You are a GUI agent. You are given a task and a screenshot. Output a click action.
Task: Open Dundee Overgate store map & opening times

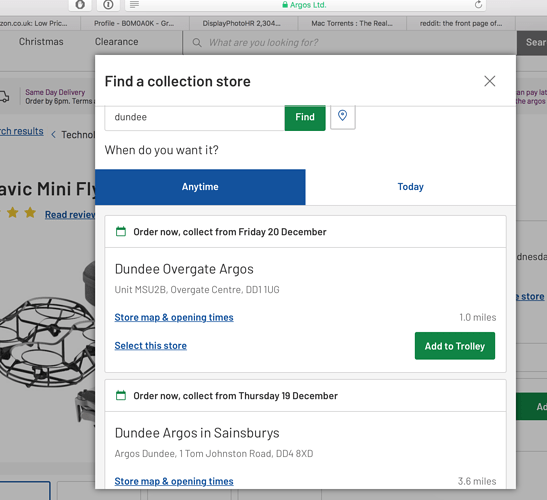pyautogui.click(x=174, y=318)
